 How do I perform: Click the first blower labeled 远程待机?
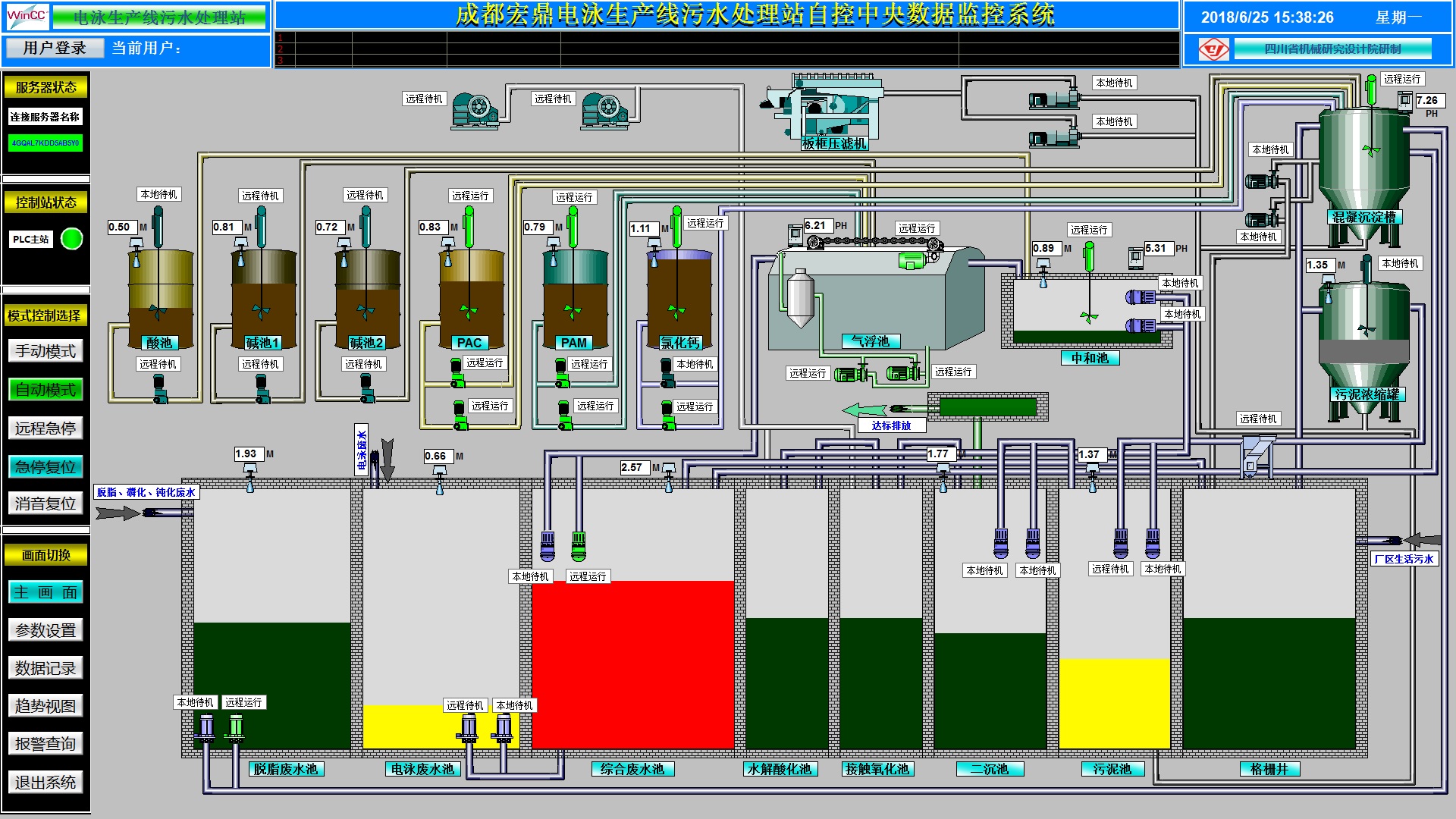475,111
